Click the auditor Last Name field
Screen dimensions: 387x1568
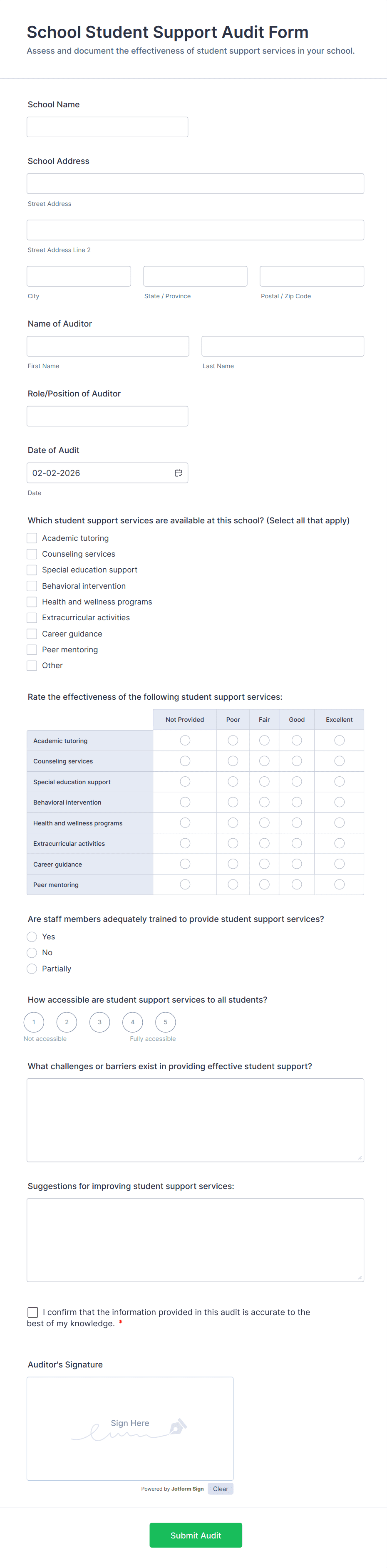[282, 347]
